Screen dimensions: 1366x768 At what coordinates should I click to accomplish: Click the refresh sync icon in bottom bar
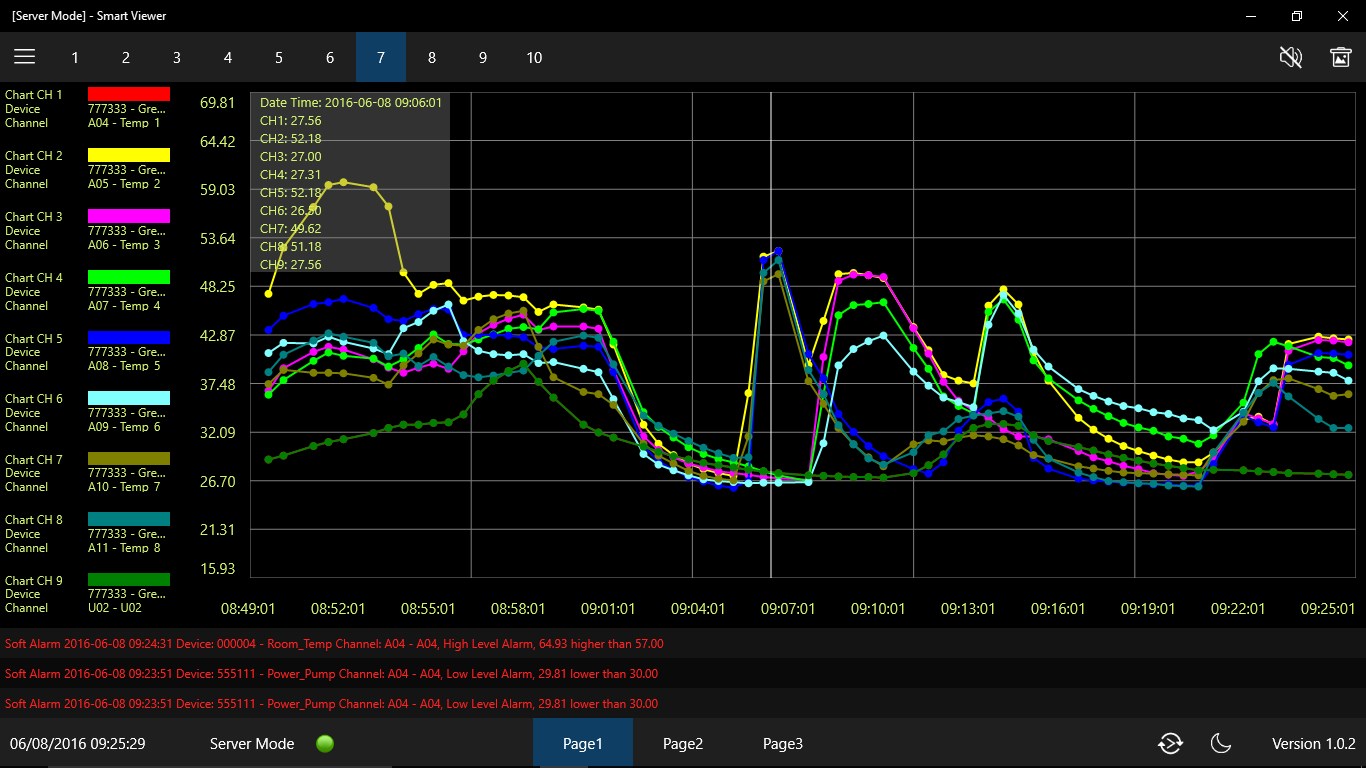[1170, 743]
